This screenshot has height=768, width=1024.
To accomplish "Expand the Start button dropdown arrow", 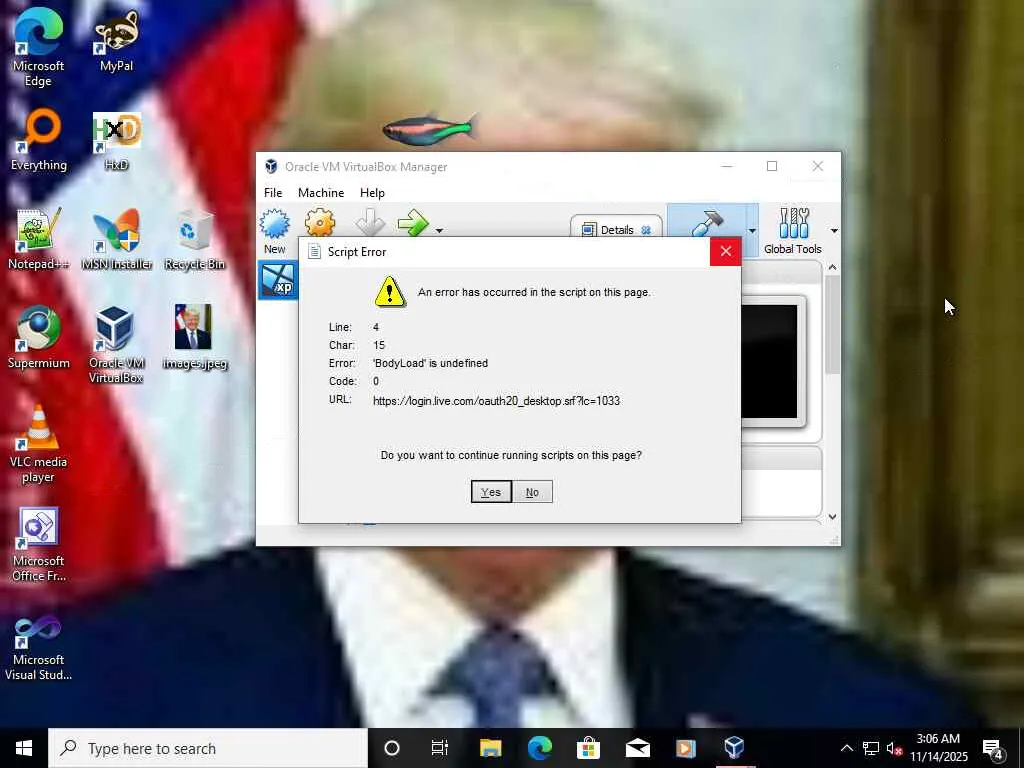I will (x=440, y=231).
